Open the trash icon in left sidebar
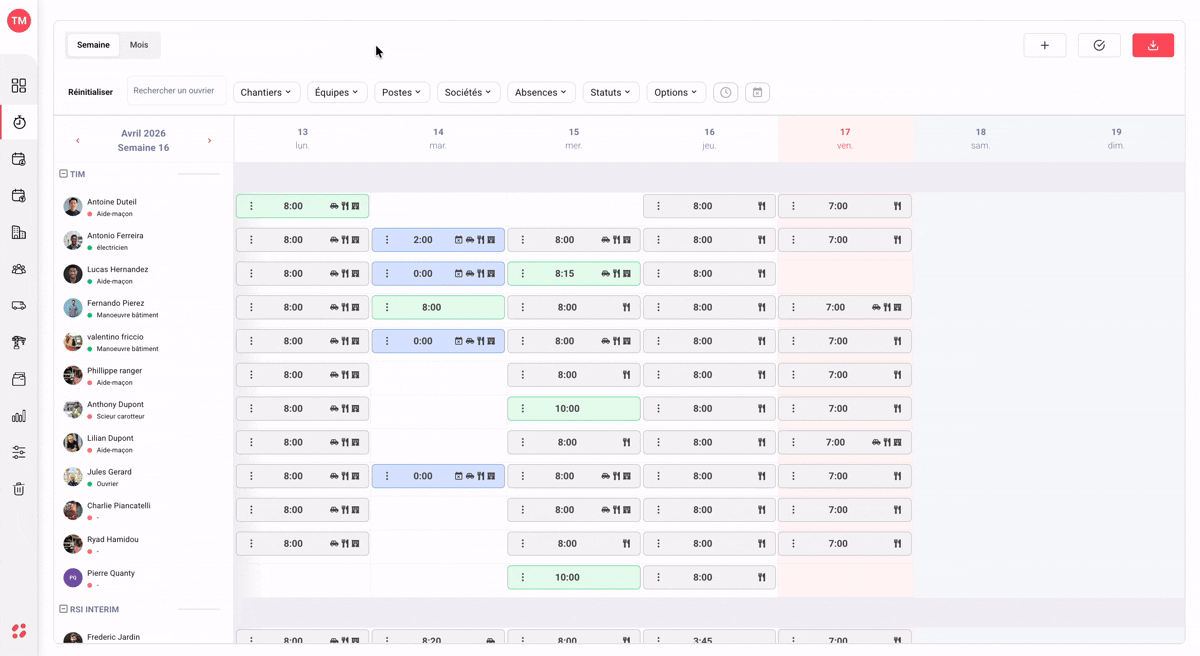 tap(19, 489)
